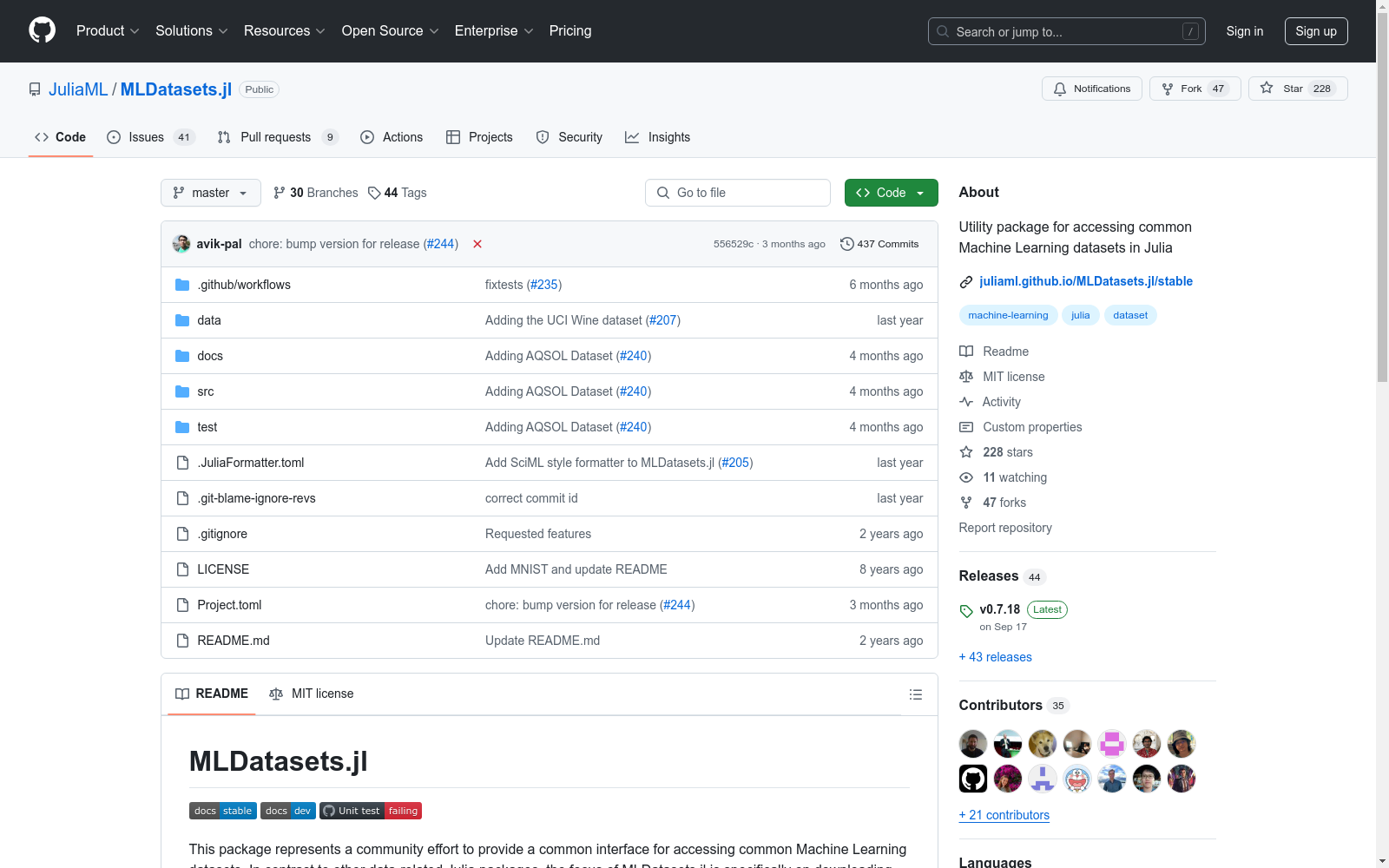Click the repository icon beside JuliaML
The image size is (1389, 868).
click(35, 89)
